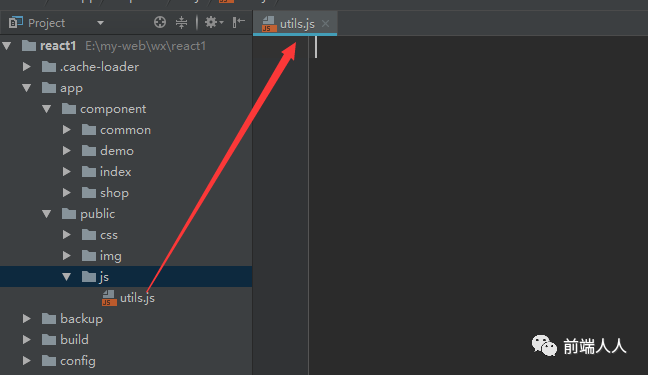
Task: Expand the common folder arrow
Action: [x=67, y=130]
